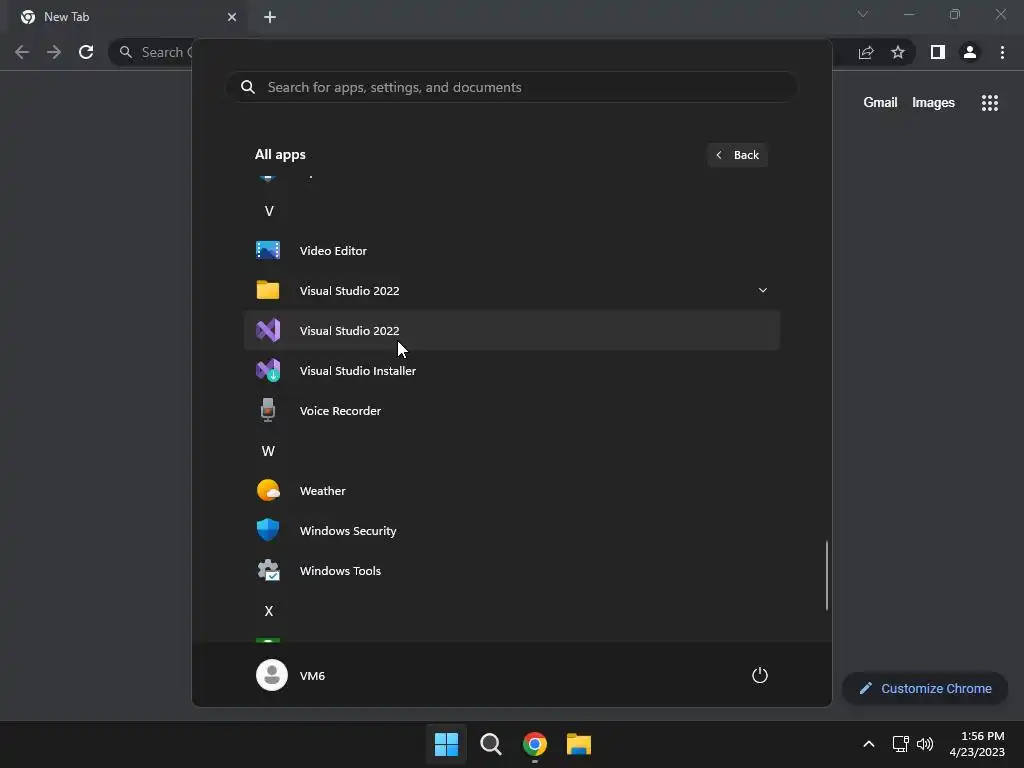Open the VM6 user account avatar

[272, 675]
